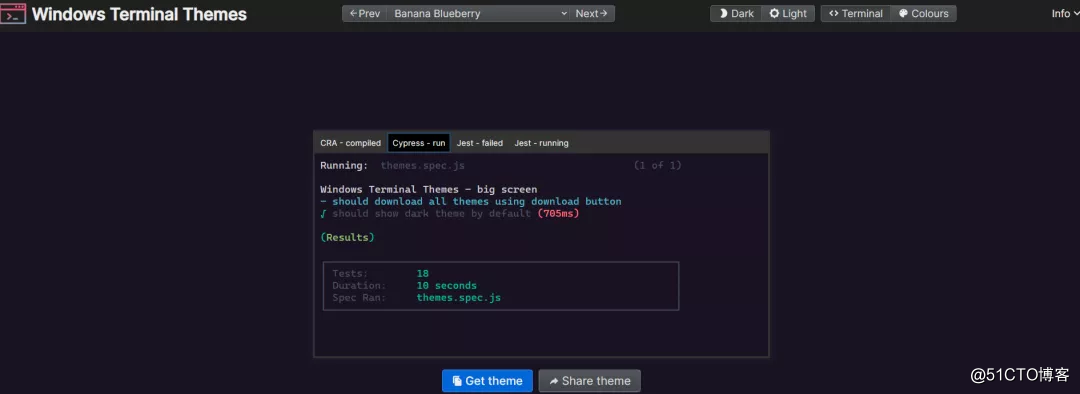Go to the previous theme with Prev
Viewport: 1080px width, 394px height.
[x=364, y=14]
